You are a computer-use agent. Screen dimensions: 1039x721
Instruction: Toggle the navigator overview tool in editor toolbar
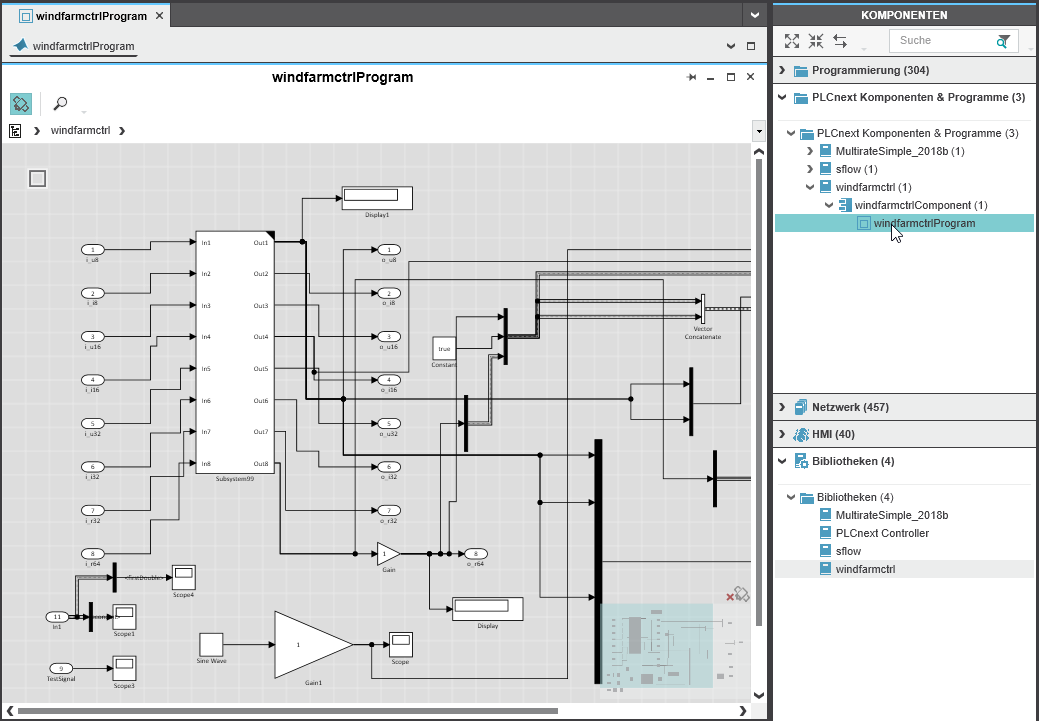tap(21, 104)
